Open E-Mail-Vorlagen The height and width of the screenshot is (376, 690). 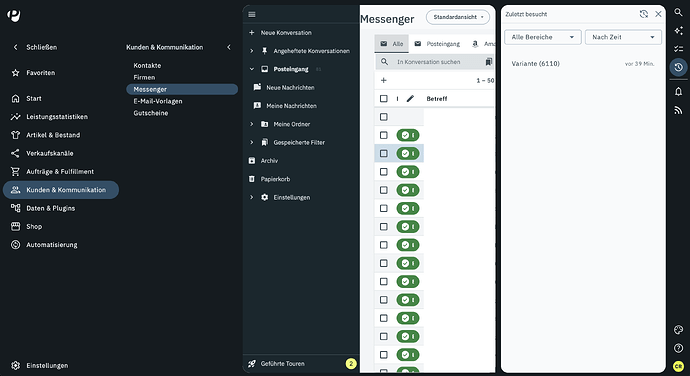coord(158,101)
